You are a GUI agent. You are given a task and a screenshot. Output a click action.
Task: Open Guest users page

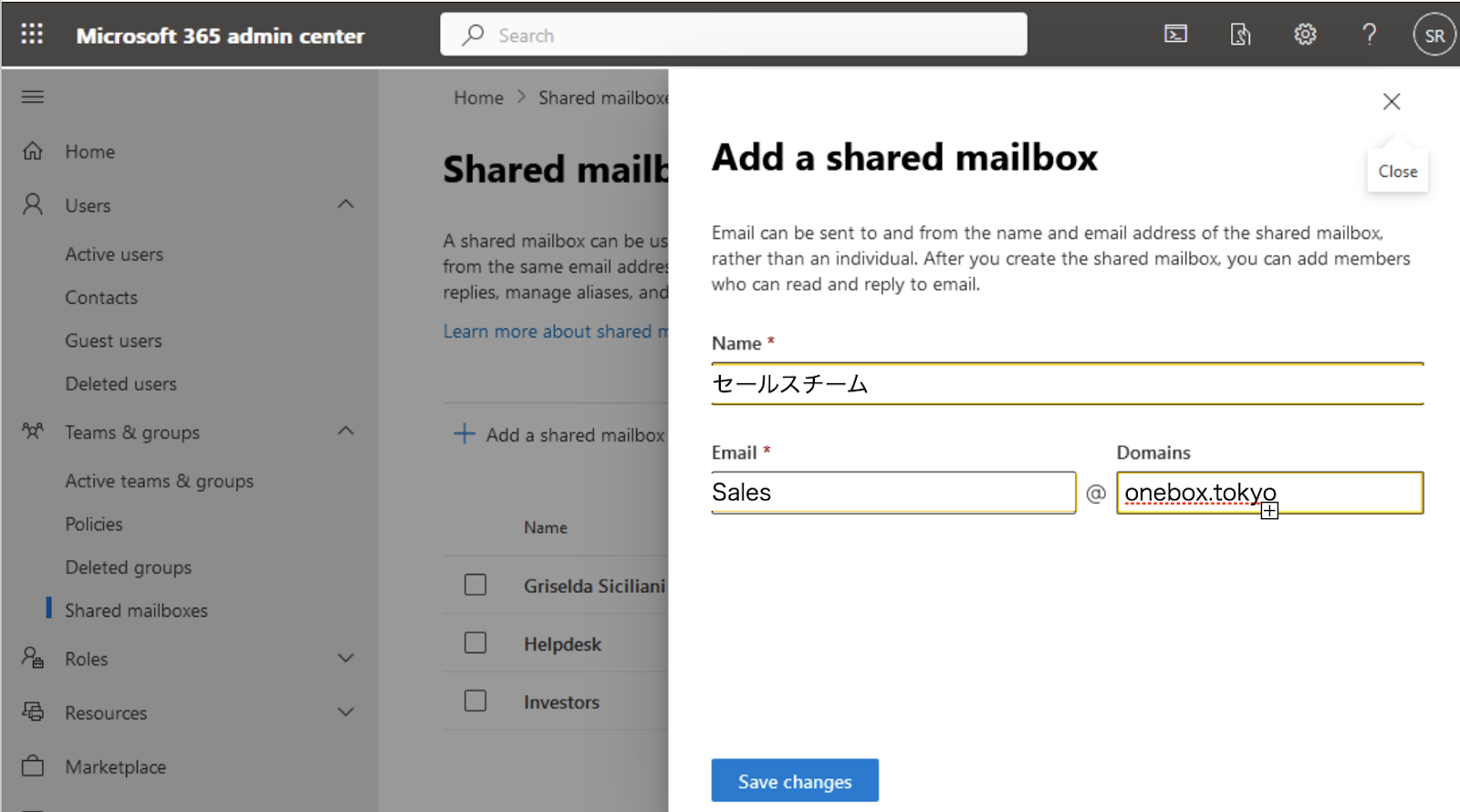[113, 340]
